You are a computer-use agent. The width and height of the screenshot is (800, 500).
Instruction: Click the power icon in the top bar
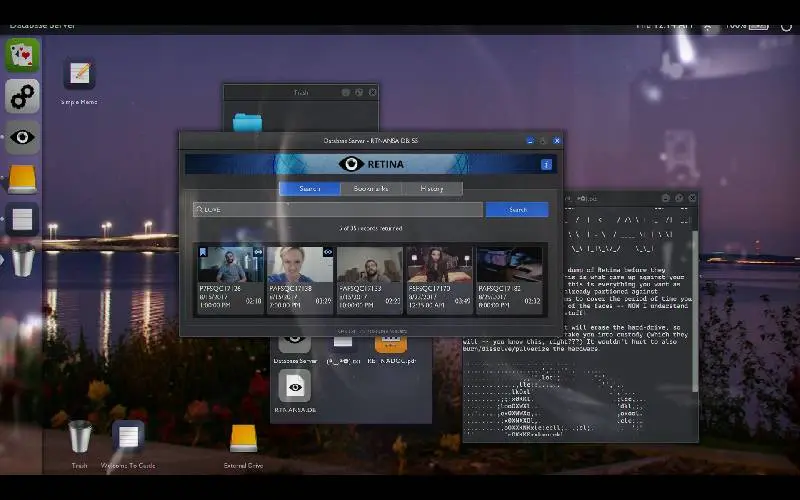(x=785, y=25)
